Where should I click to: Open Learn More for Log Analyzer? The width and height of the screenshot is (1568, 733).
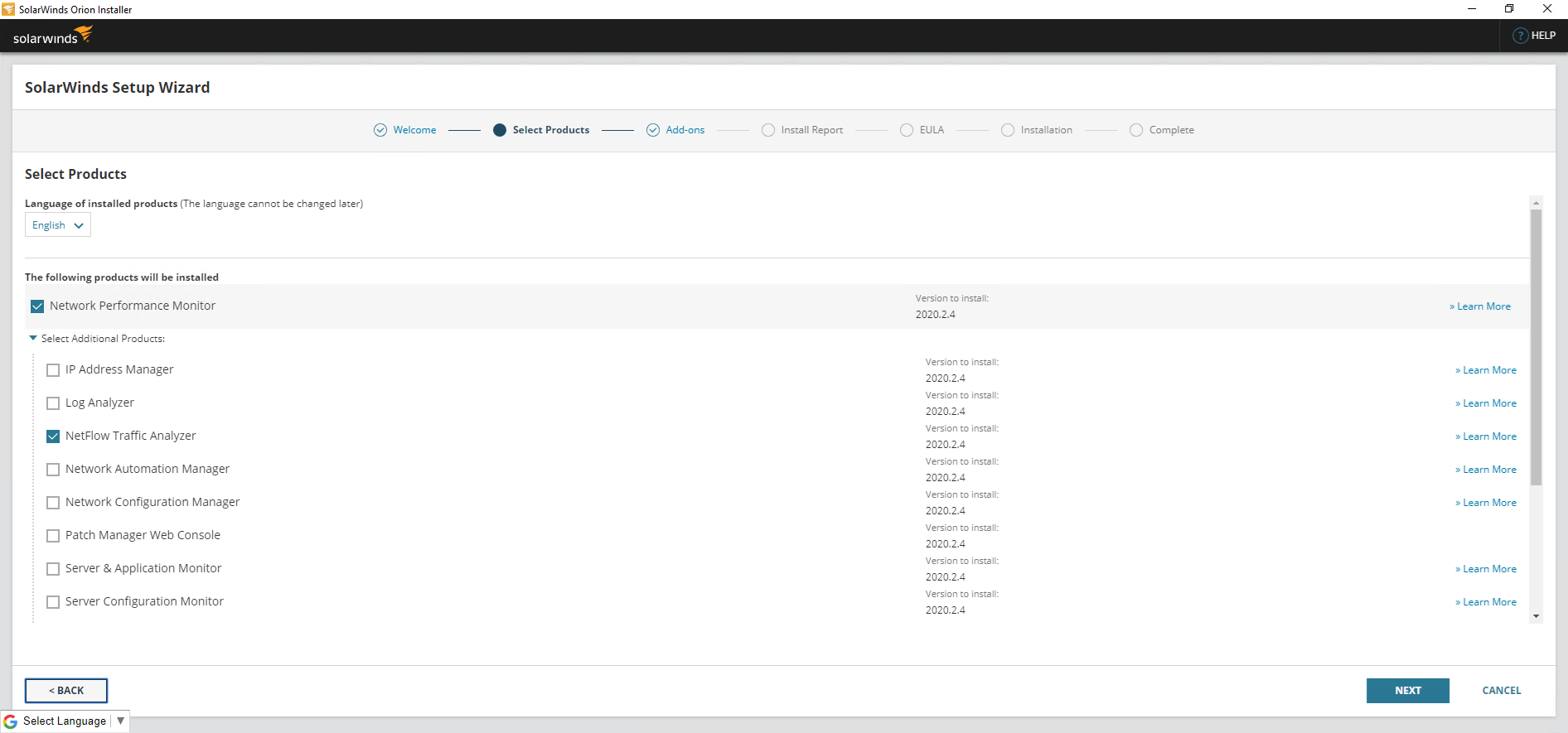1486,403
